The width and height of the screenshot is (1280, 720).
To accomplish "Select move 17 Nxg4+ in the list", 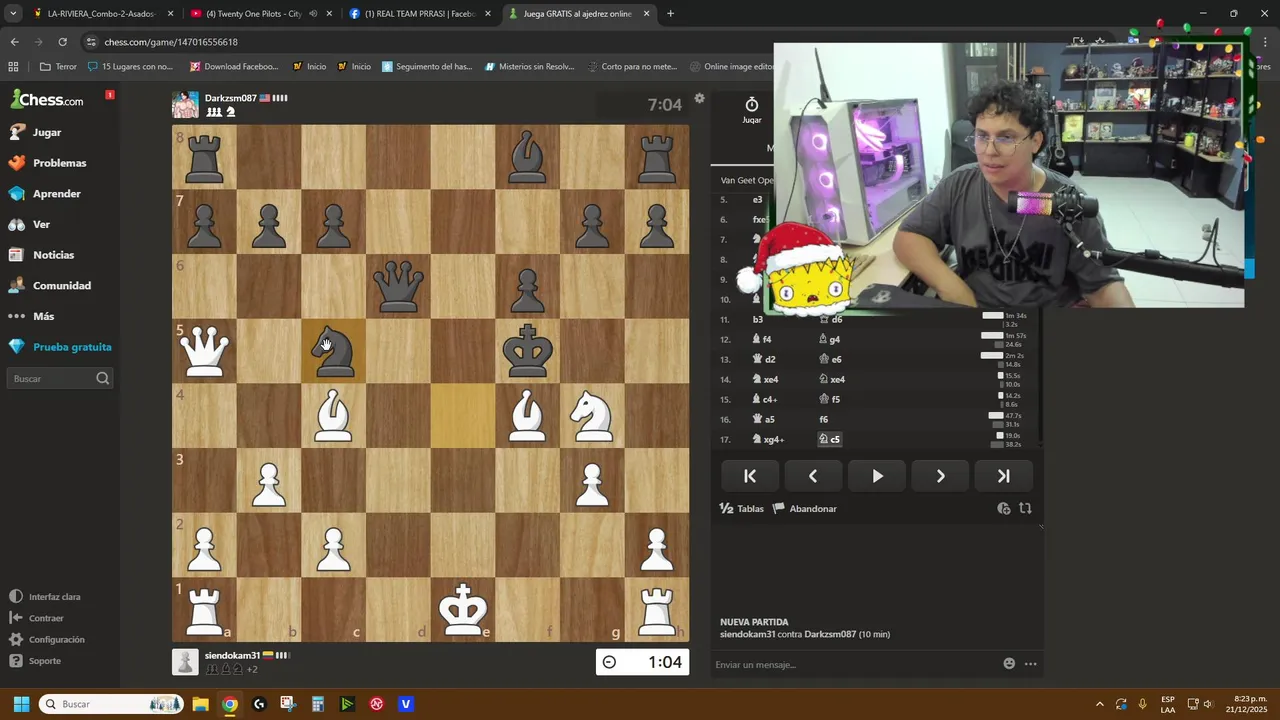I will pos(769,439).
